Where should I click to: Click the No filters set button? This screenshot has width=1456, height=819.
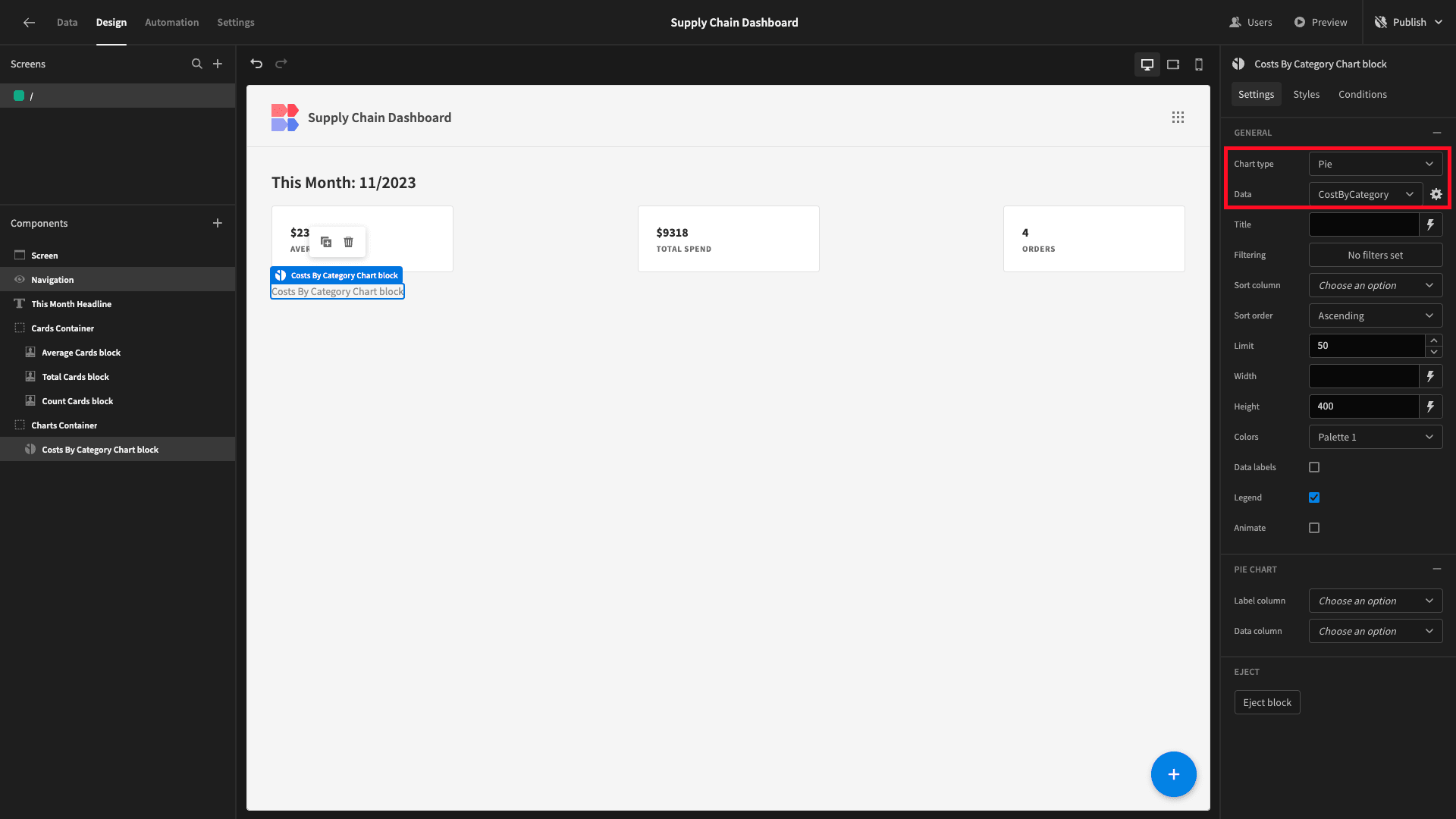(x=1376, y=255)
